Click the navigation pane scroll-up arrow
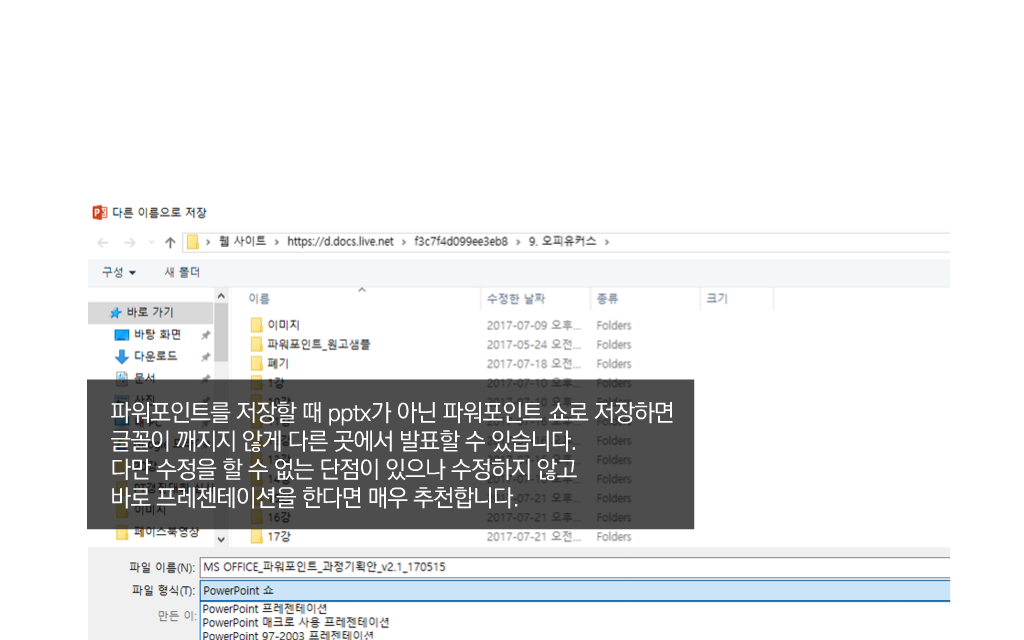 click(x=221, y=296)
